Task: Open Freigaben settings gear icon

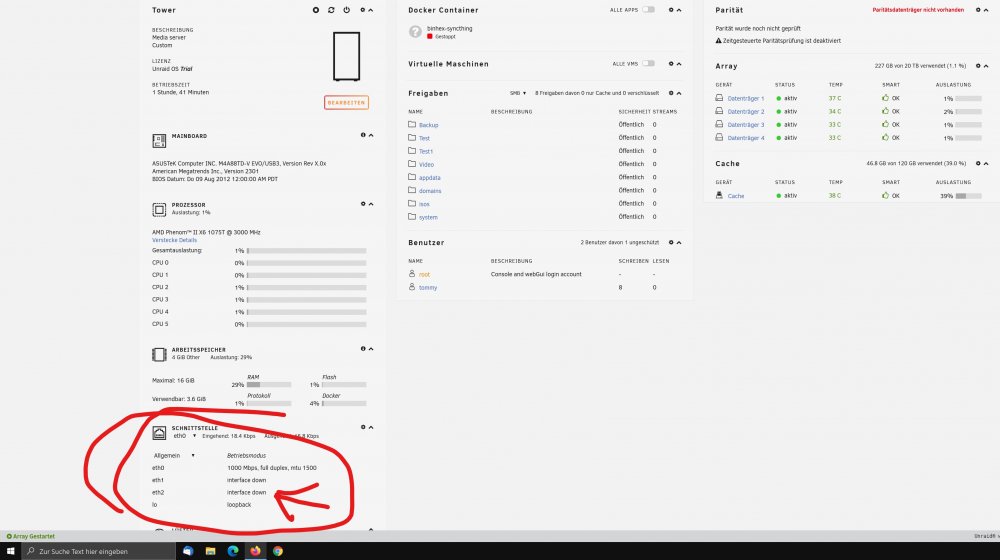Action: click(x=671, y=93)
